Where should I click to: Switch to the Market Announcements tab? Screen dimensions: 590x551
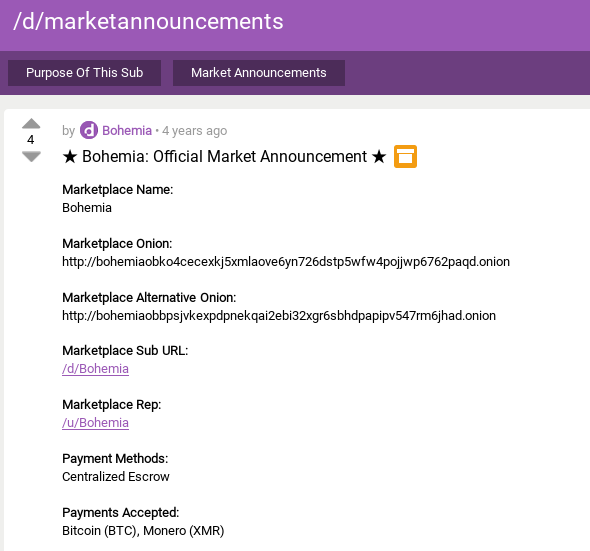(x=259, y=73)
